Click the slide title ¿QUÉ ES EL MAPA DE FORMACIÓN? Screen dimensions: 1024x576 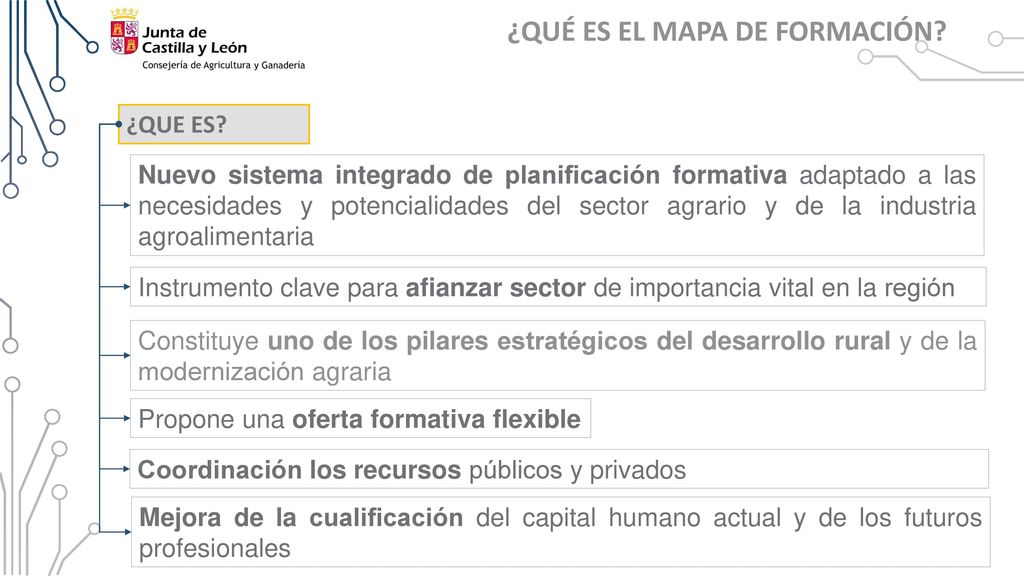tap(727, 31)
